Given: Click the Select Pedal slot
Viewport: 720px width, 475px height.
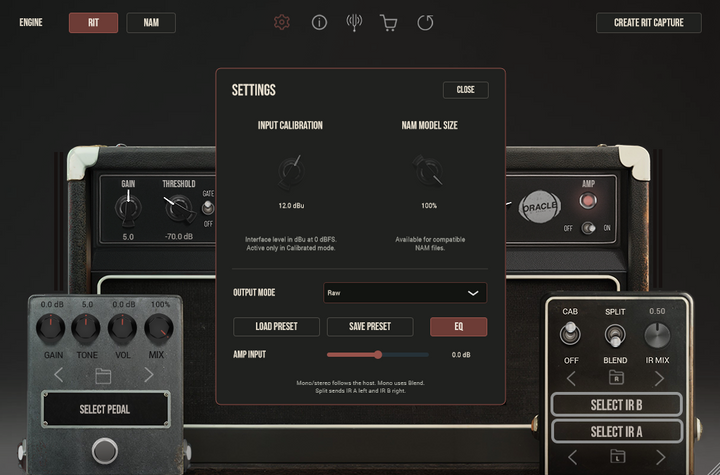Looking at the screenshot, I should pyautogui.click(x=106, y=409).
